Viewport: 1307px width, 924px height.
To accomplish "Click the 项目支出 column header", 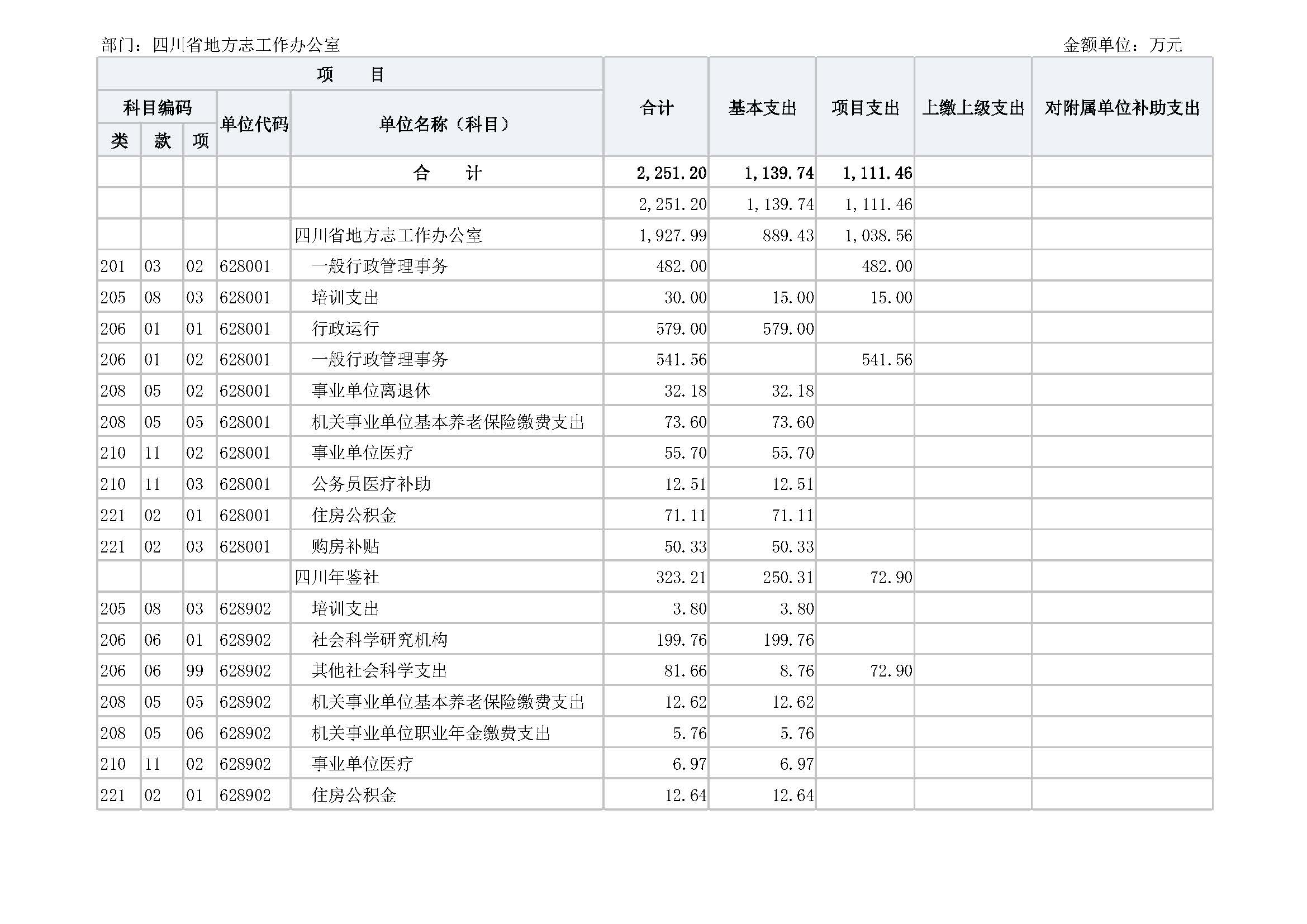I will pos(864,107).
